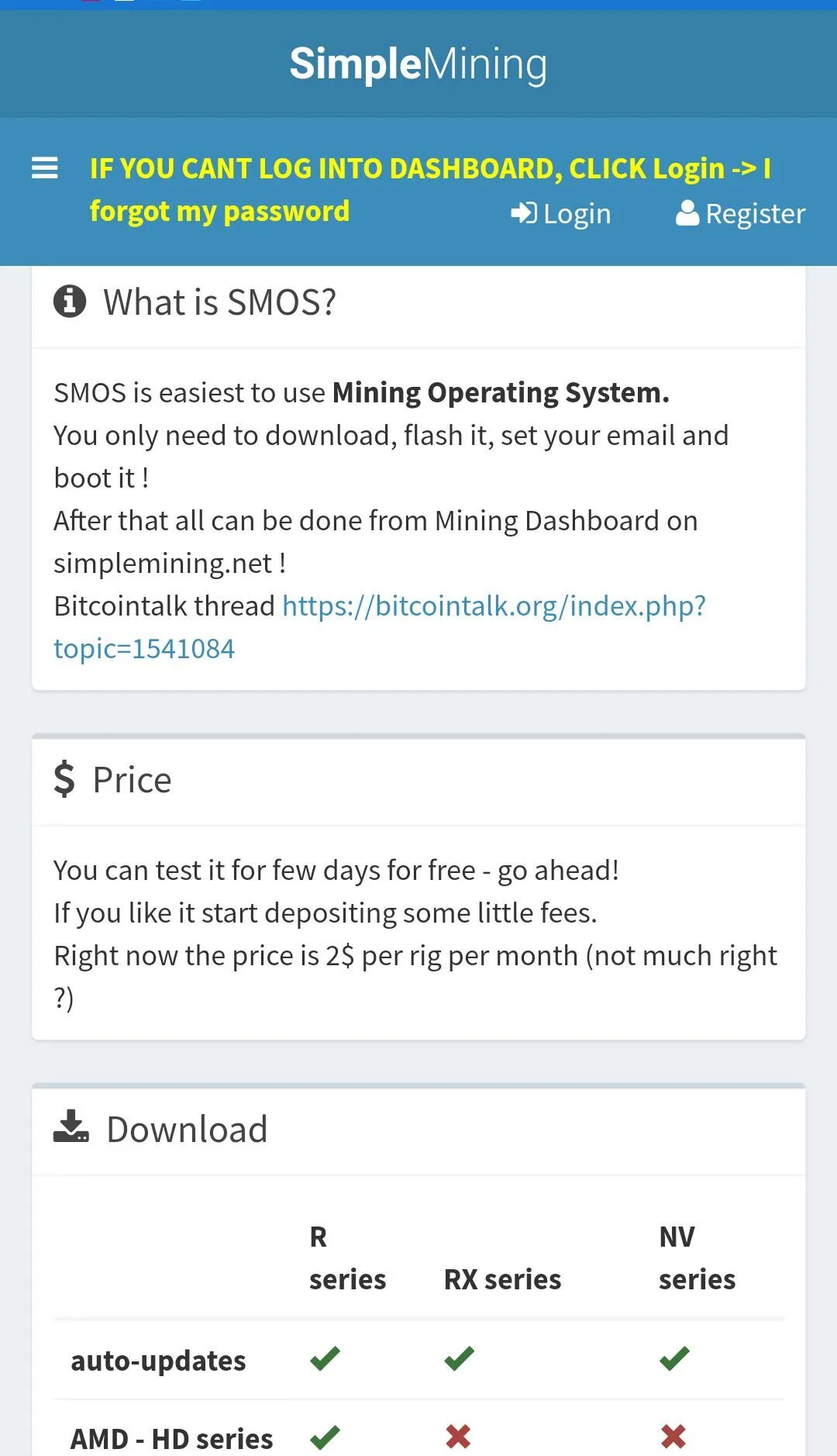Click the SimpleMining site logo
The height and width of the screenshot is (1456, 837).
coord(418,64)
